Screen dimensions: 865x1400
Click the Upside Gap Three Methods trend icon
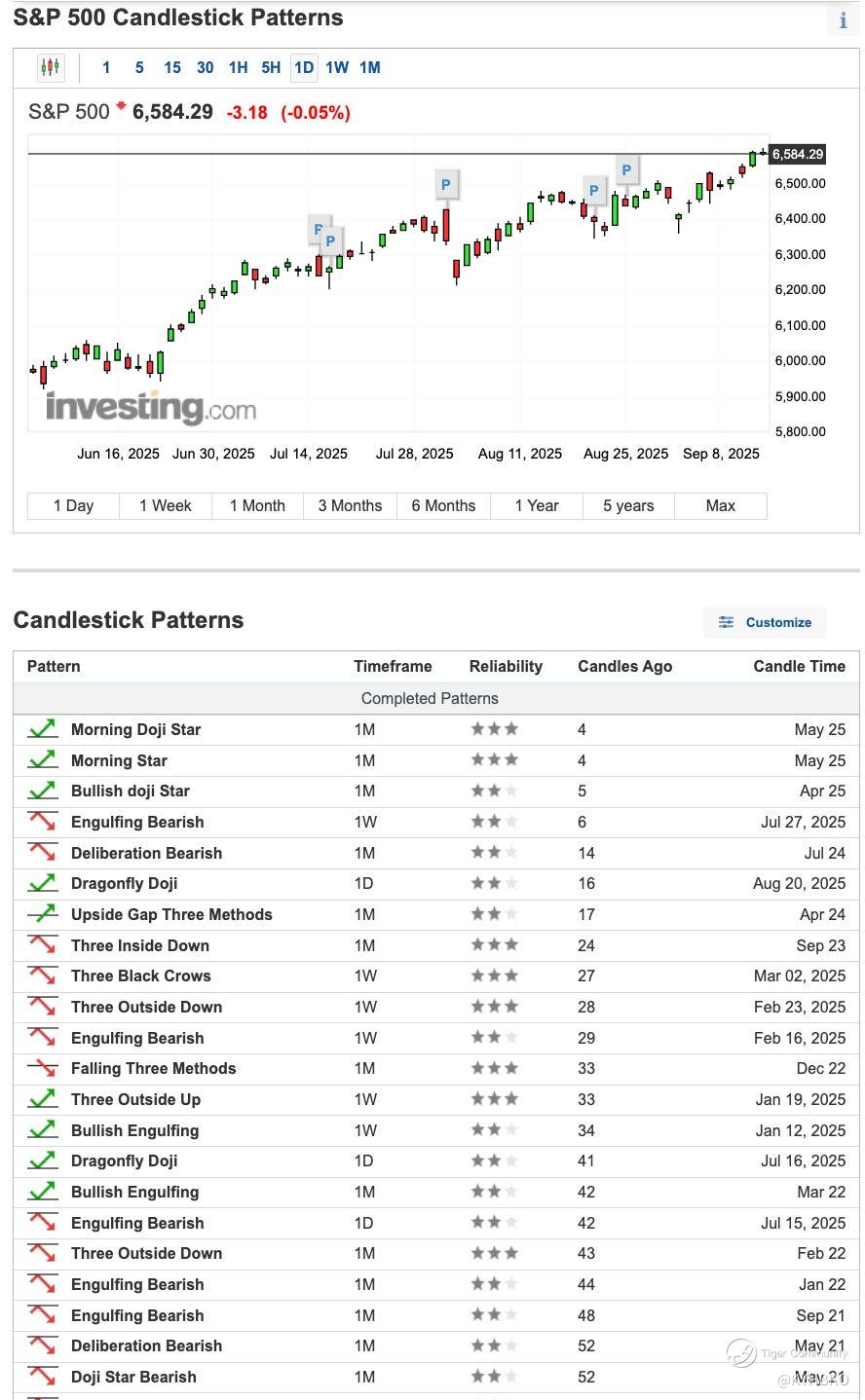pyautogui.click(x=42, y=914)
